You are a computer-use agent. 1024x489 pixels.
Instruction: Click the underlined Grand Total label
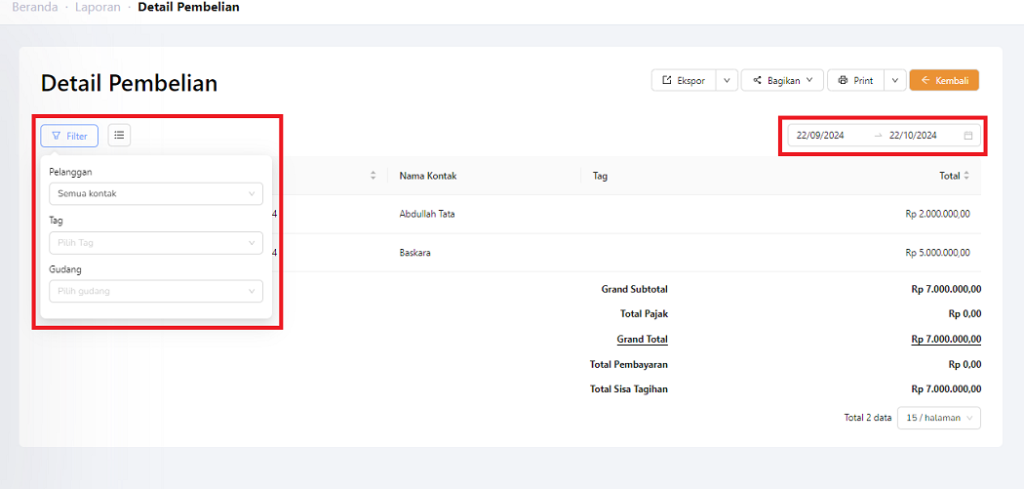pos(642,339)
